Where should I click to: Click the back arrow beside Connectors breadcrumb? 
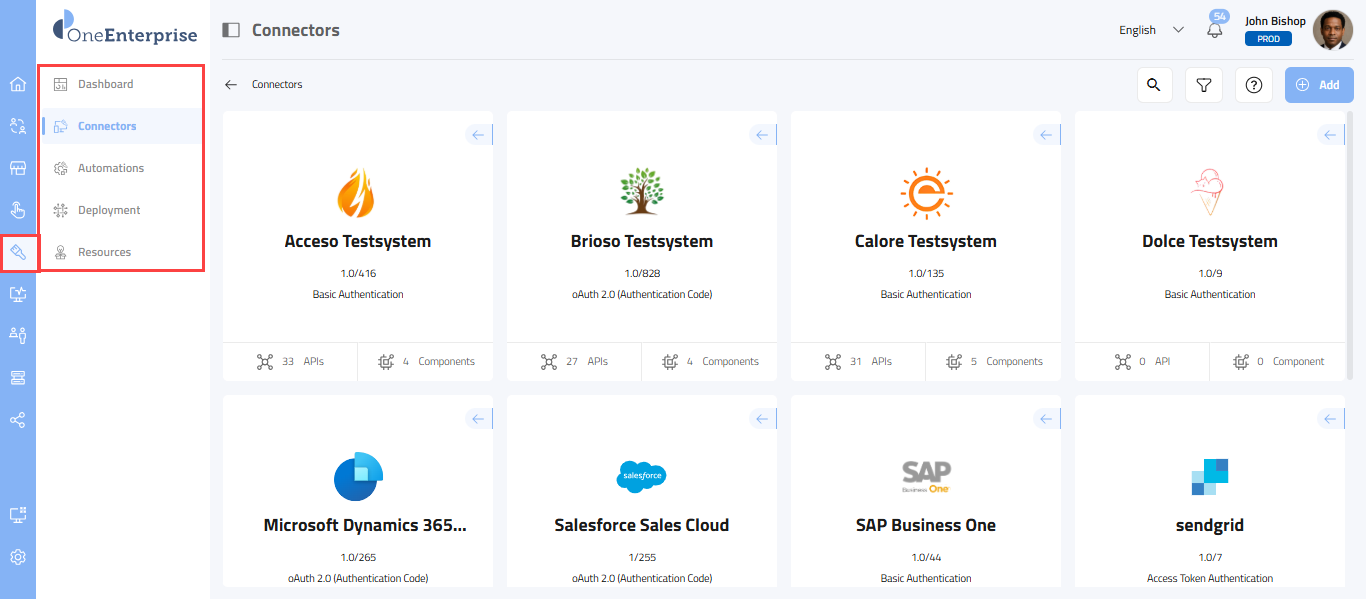(x=231, y=85)
